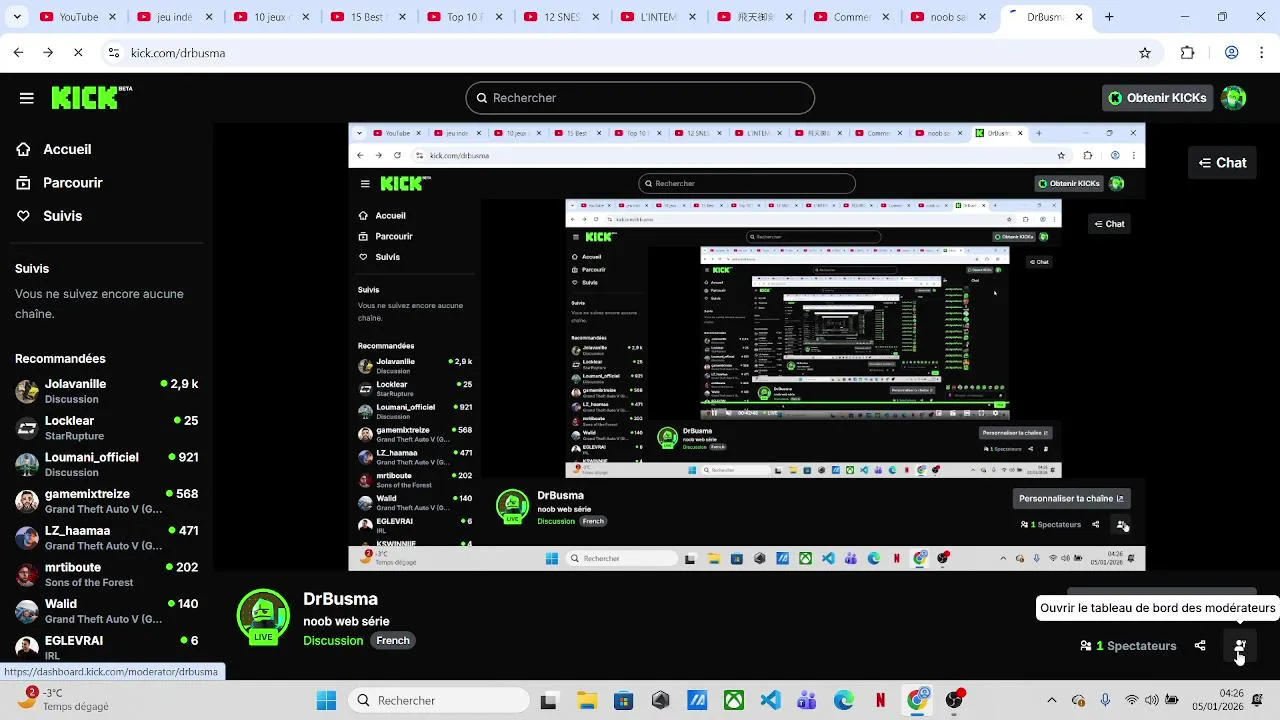Open EGLEVRAI IRL channel
The height and width of the screenshot is (720, 1280).
coord(107,647)
